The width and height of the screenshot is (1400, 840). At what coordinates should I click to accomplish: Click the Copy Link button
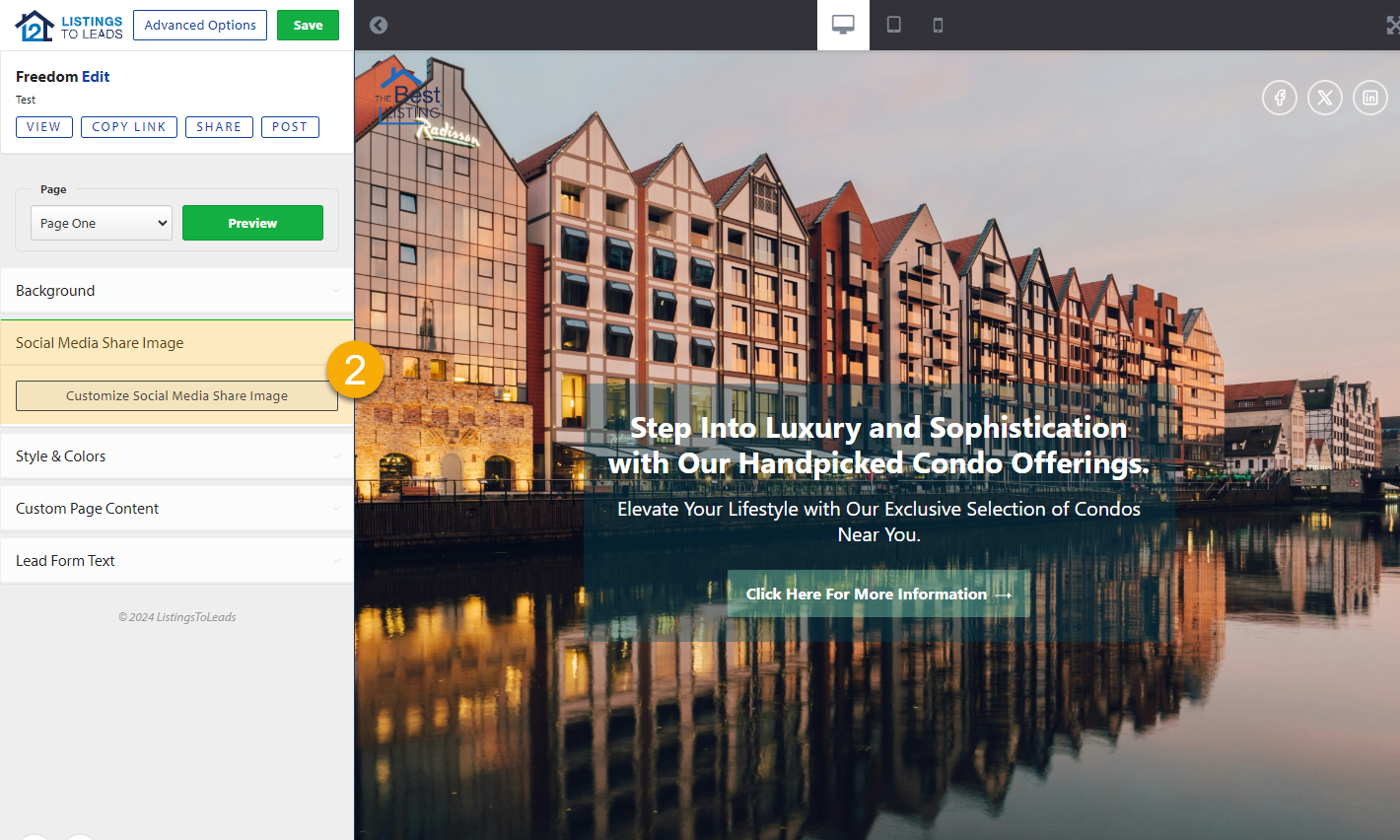129,127
